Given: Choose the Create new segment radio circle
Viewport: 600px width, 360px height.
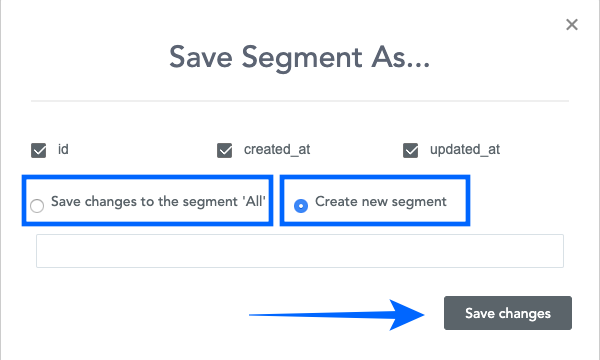Looking at the screenshot, I should [301, 206].
